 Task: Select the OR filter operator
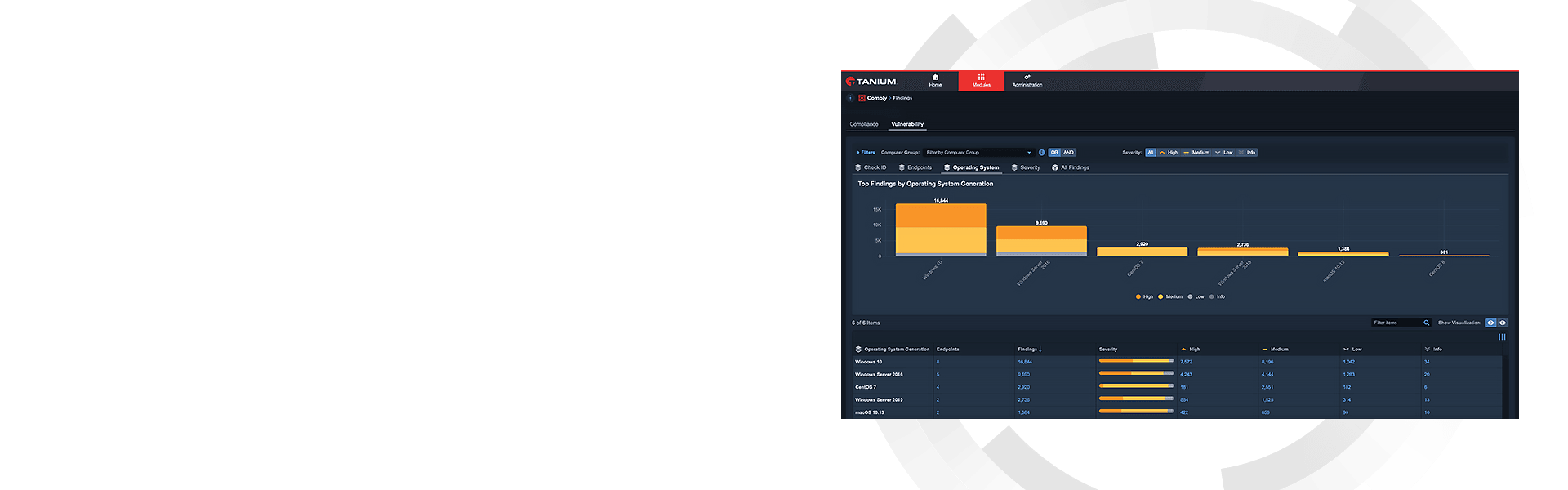pos(1054,153)
